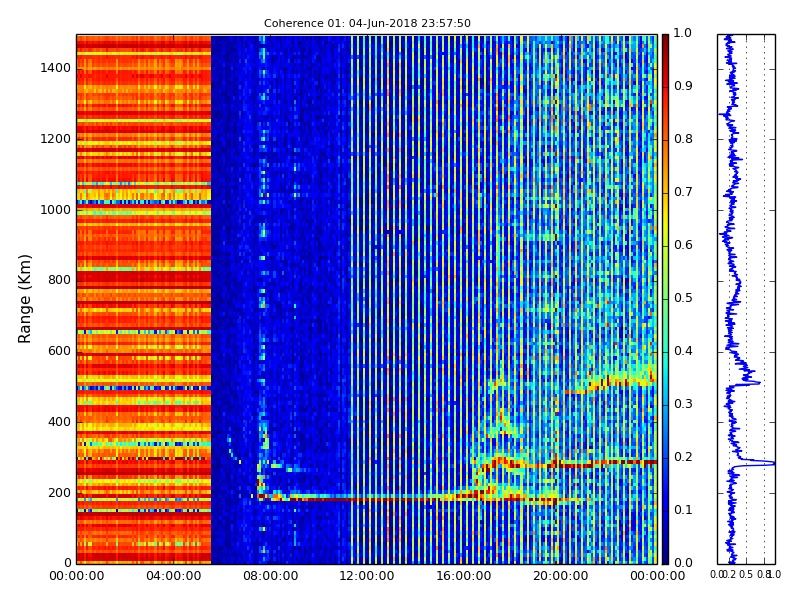Image resolution: width=800 pixels, height=600 pixels.
Task: Click the 600 range tick label
Action: click(x=59, y=352)
